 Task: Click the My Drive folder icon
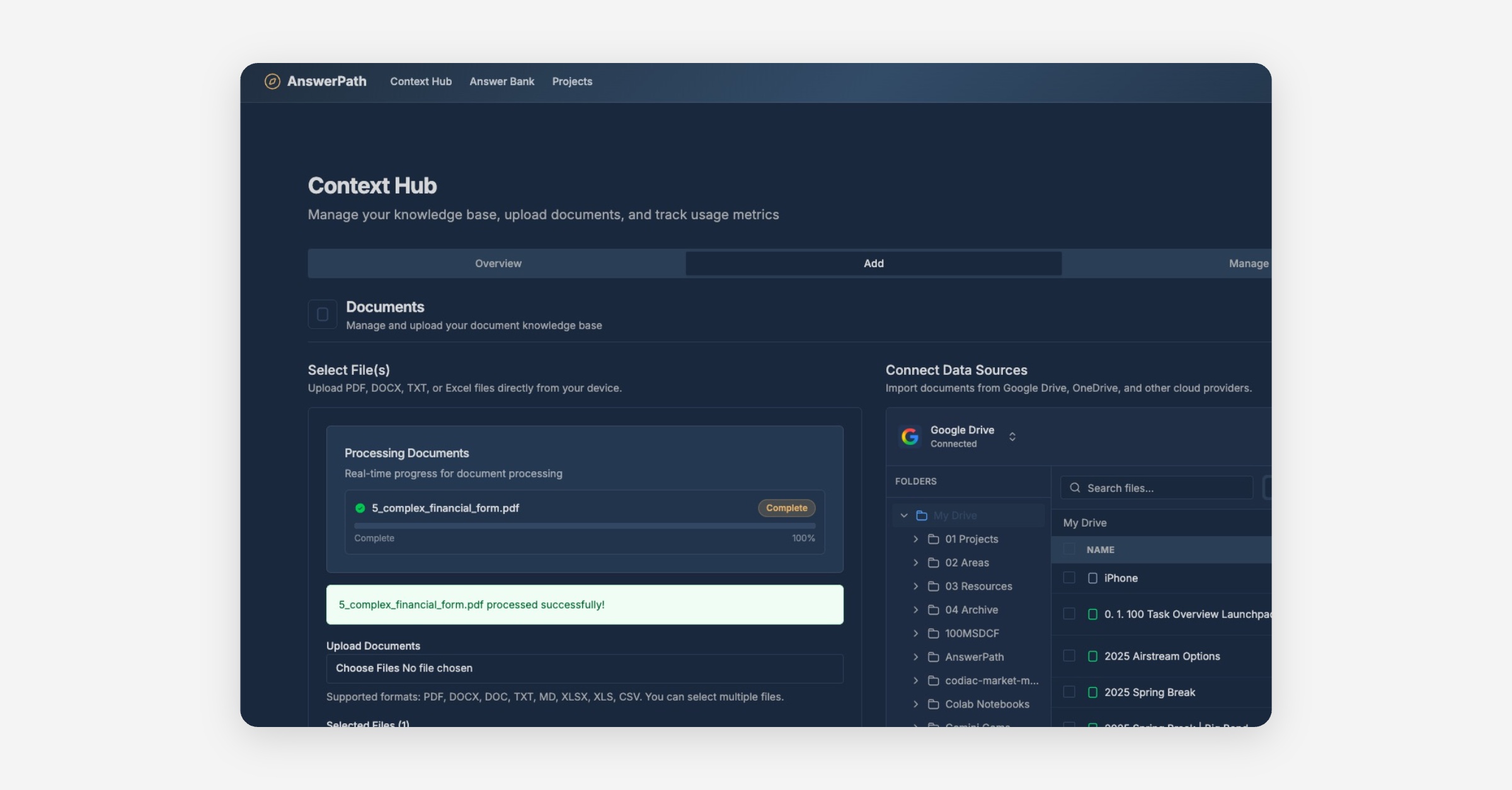click(x=922, y=515)
